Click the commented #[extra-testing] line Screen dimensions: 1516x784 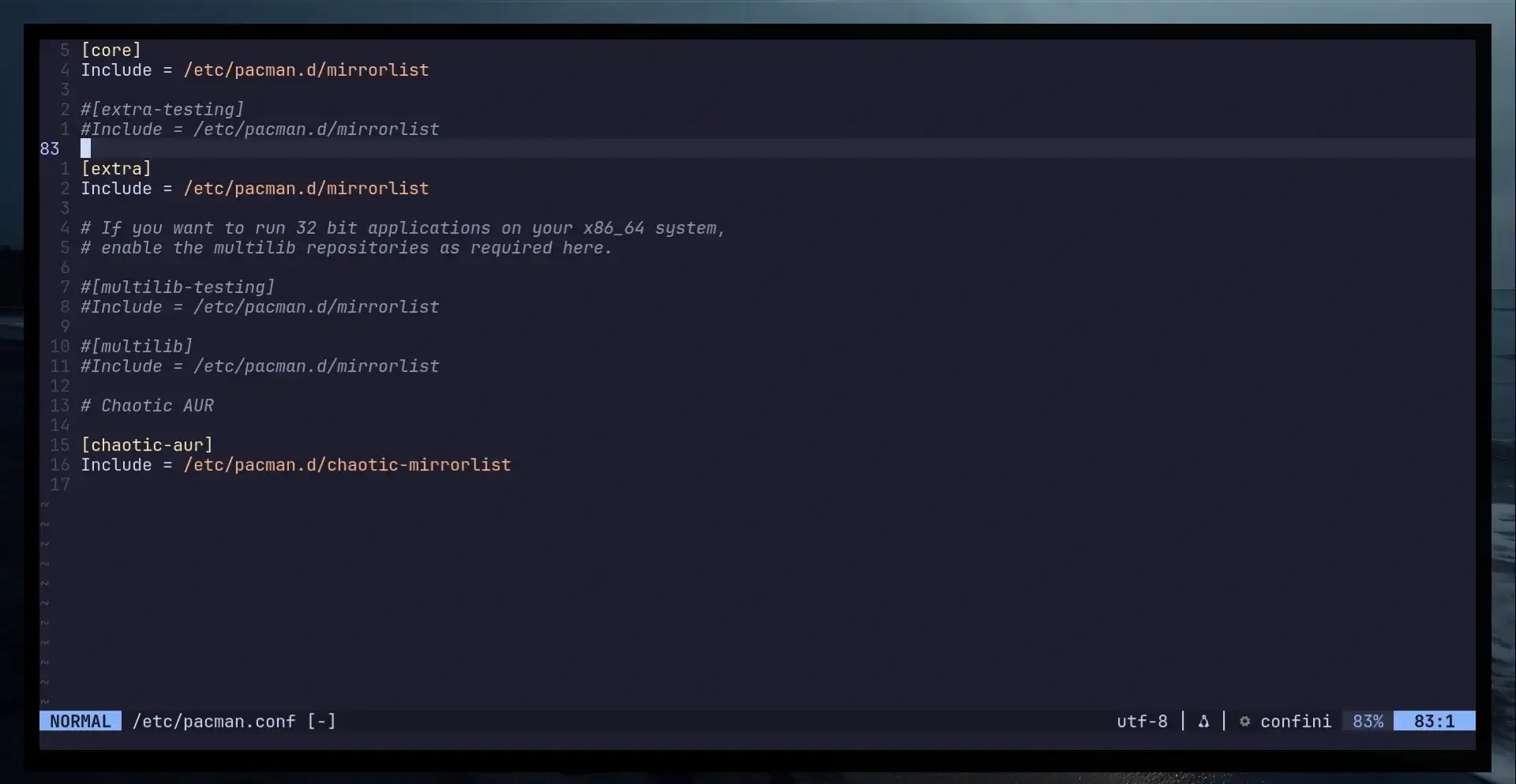162,109
